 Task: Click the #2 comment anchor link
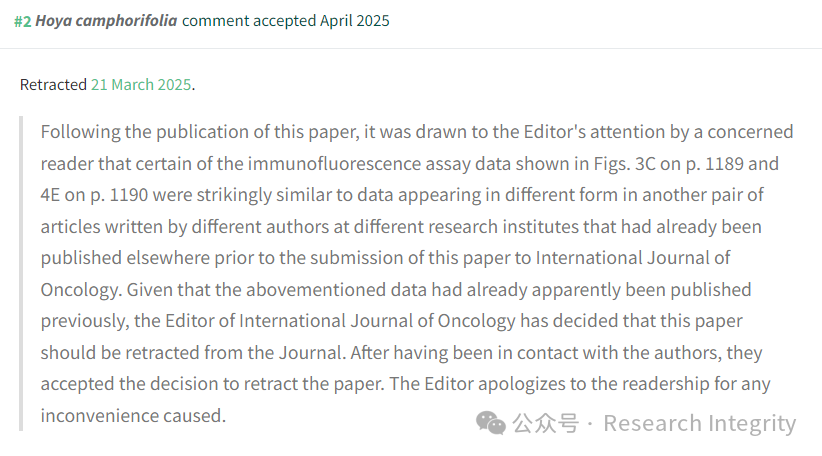click(x=23, y=21)
